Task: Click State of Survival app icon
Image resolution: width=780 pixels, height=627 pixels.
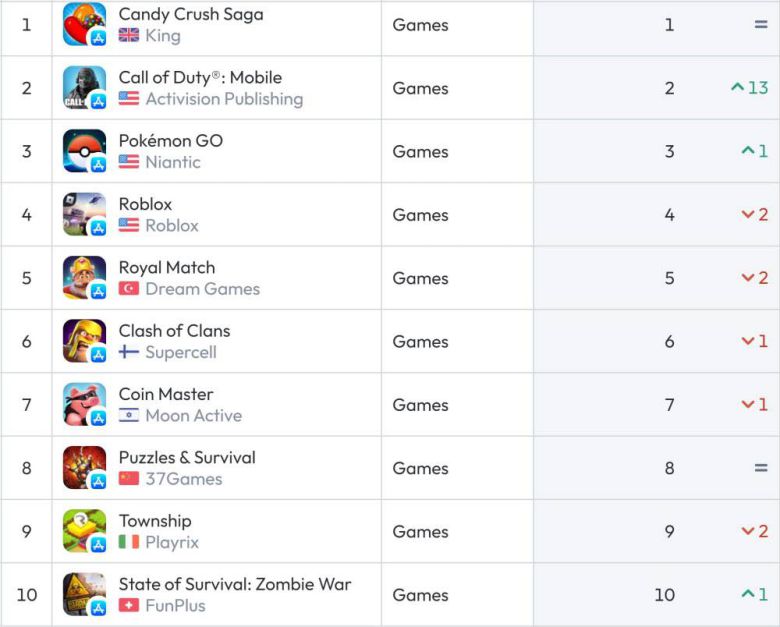Action: [84, 594]
